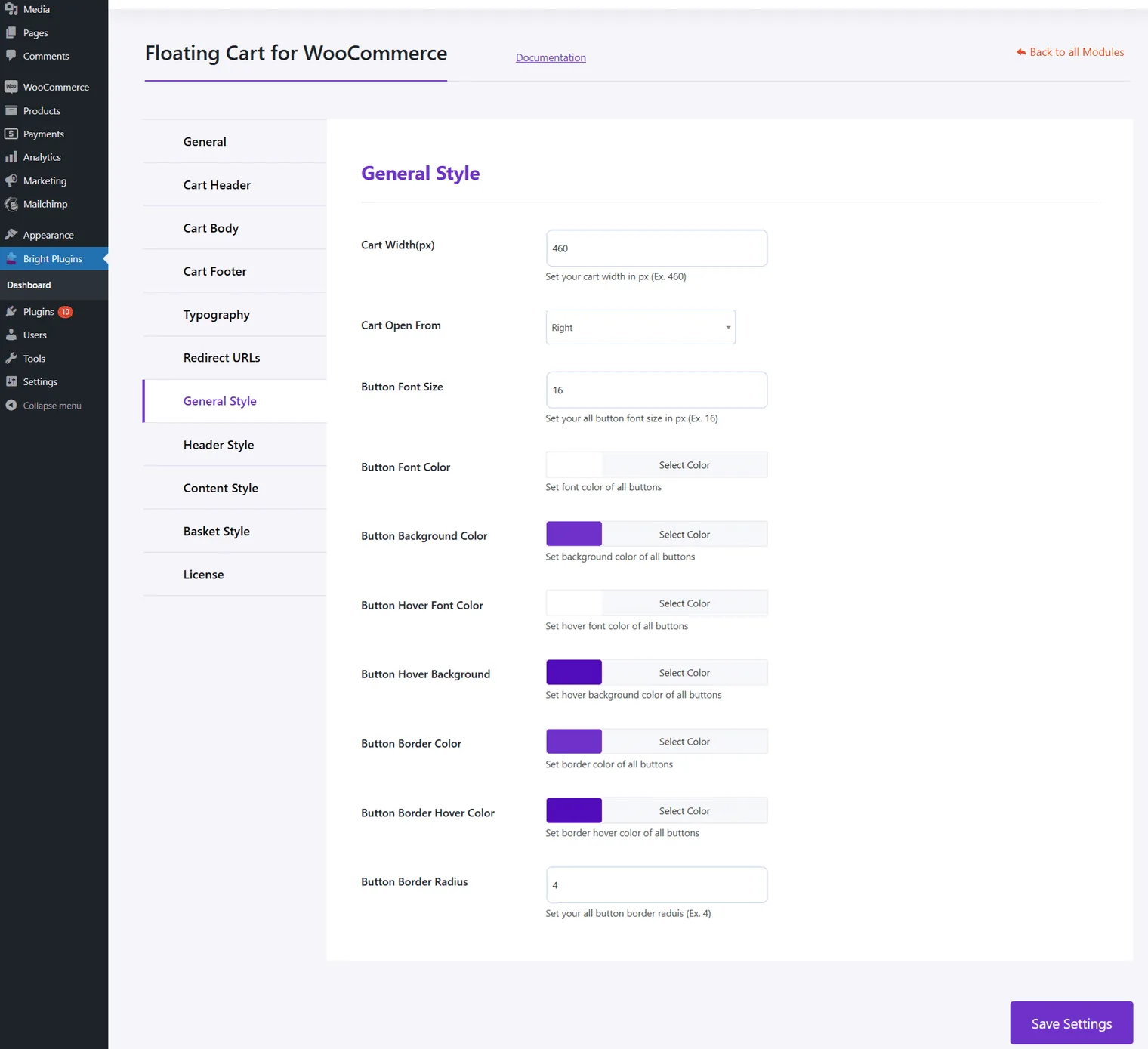
Task: Click the Comments speech bubble icon
Action: [11, 56]
